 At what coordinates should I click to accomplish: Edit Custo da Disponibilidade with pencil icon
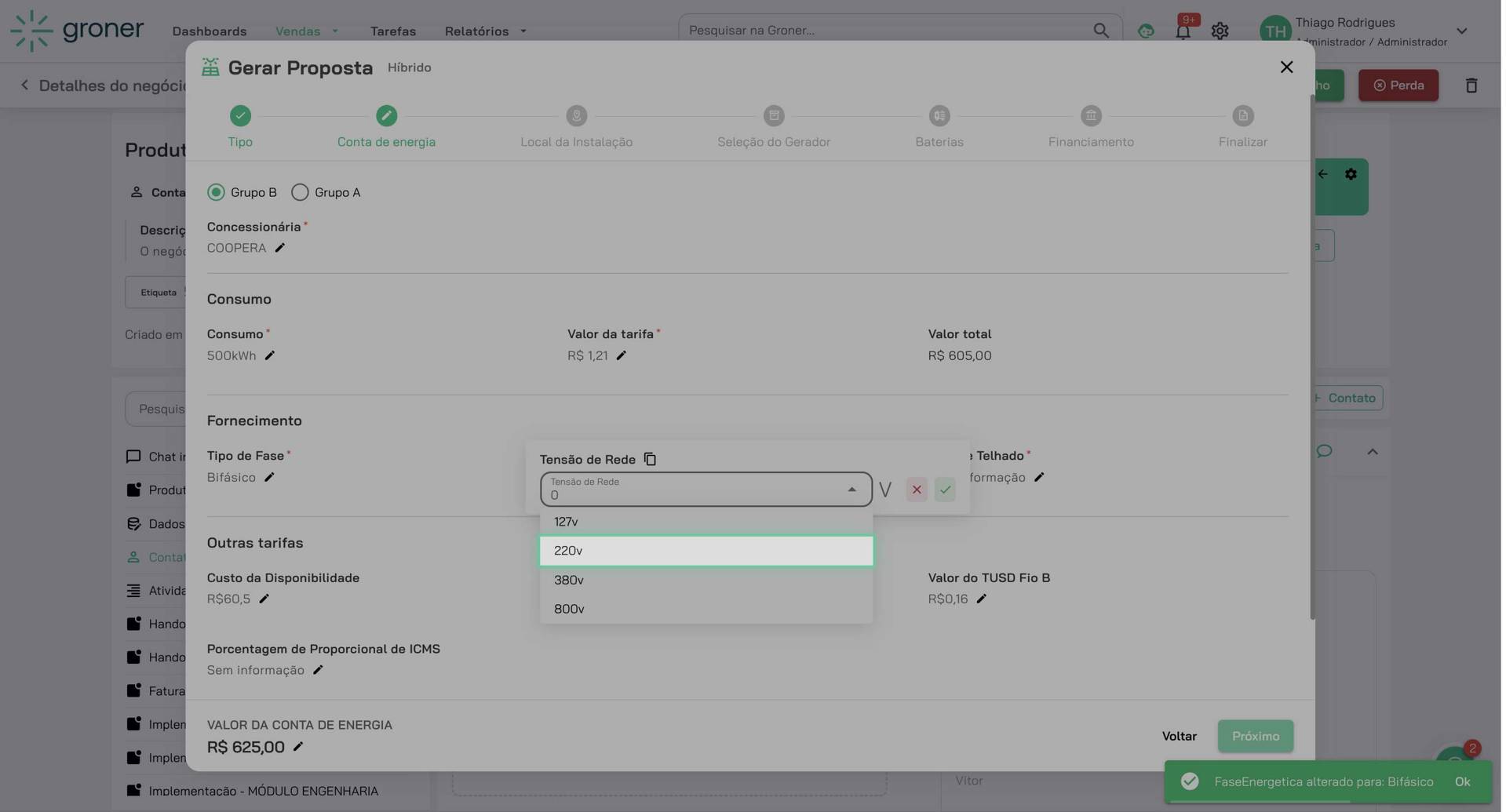[x=264, y=599]
